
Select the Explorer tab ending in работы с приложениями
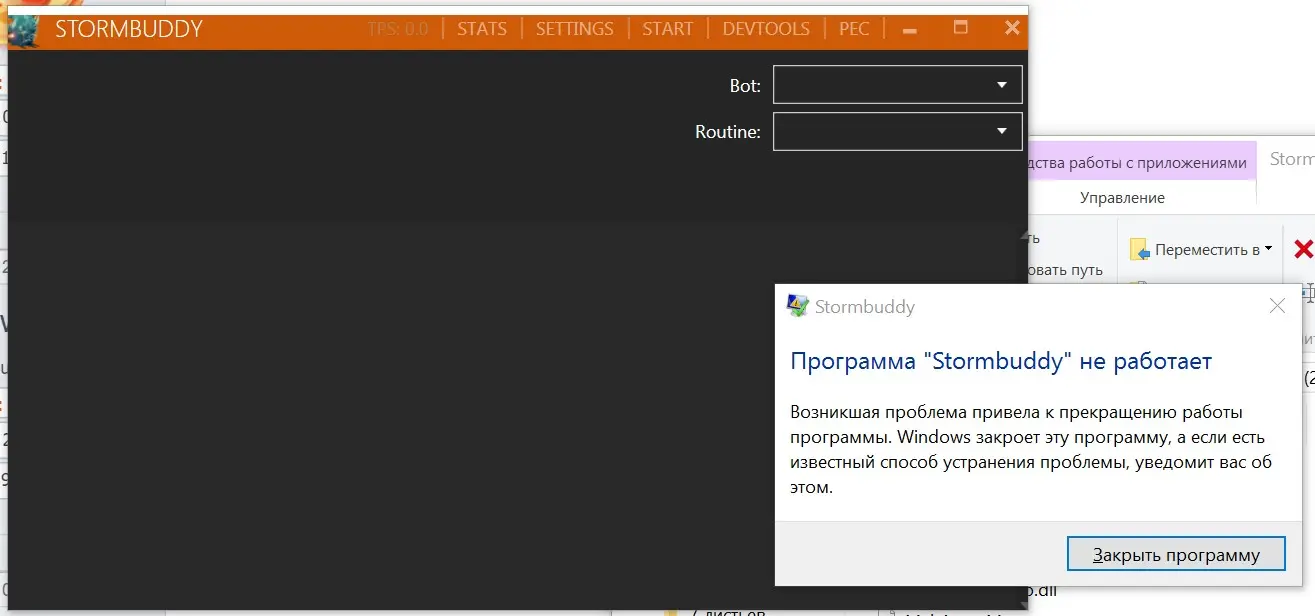coord(1140,162)
